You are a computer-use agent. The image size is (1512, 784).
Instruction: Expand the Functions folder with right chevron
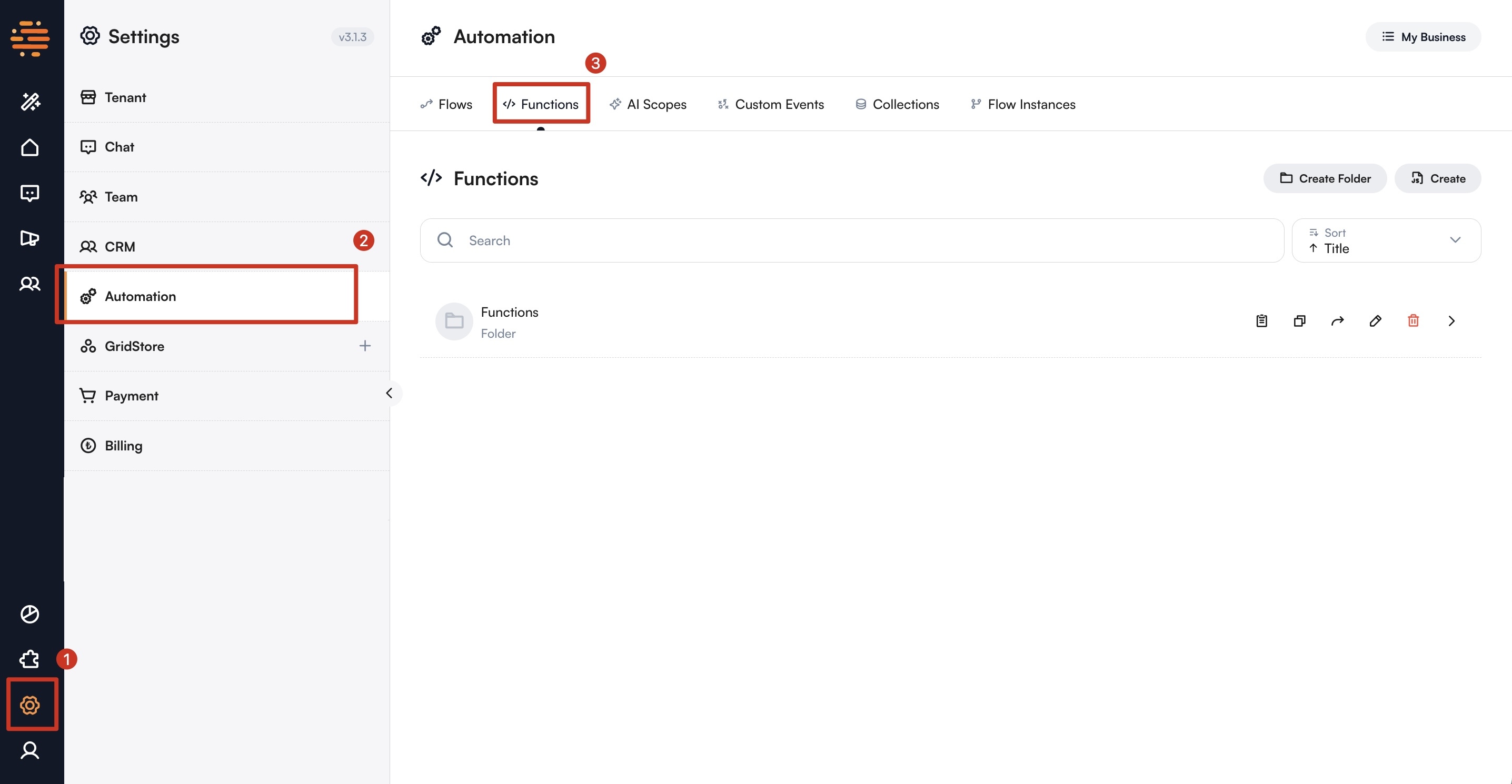tap(1451, 321)
